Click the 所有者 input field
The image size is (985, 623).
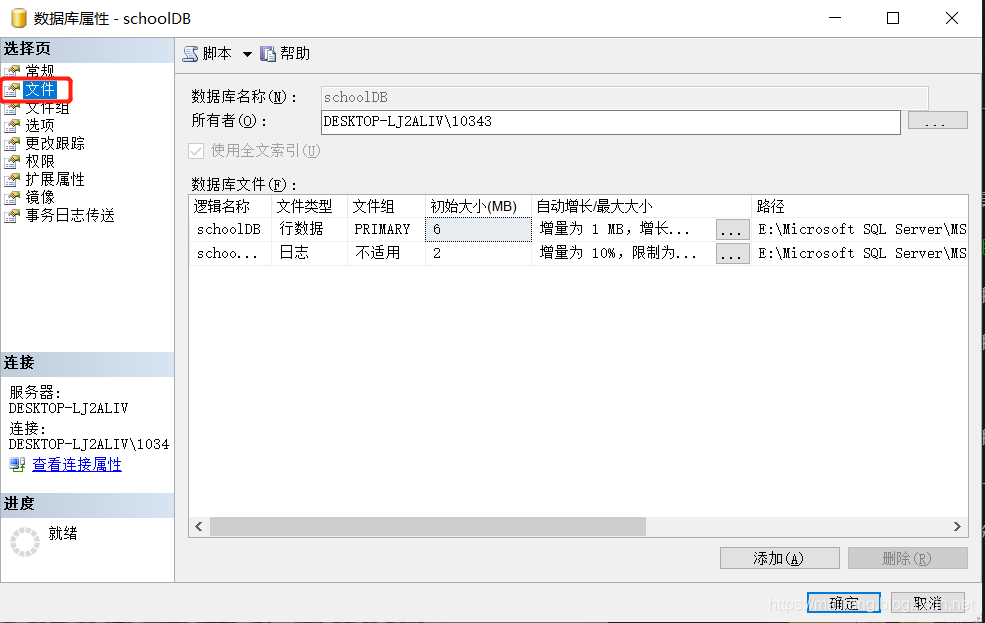611,122
